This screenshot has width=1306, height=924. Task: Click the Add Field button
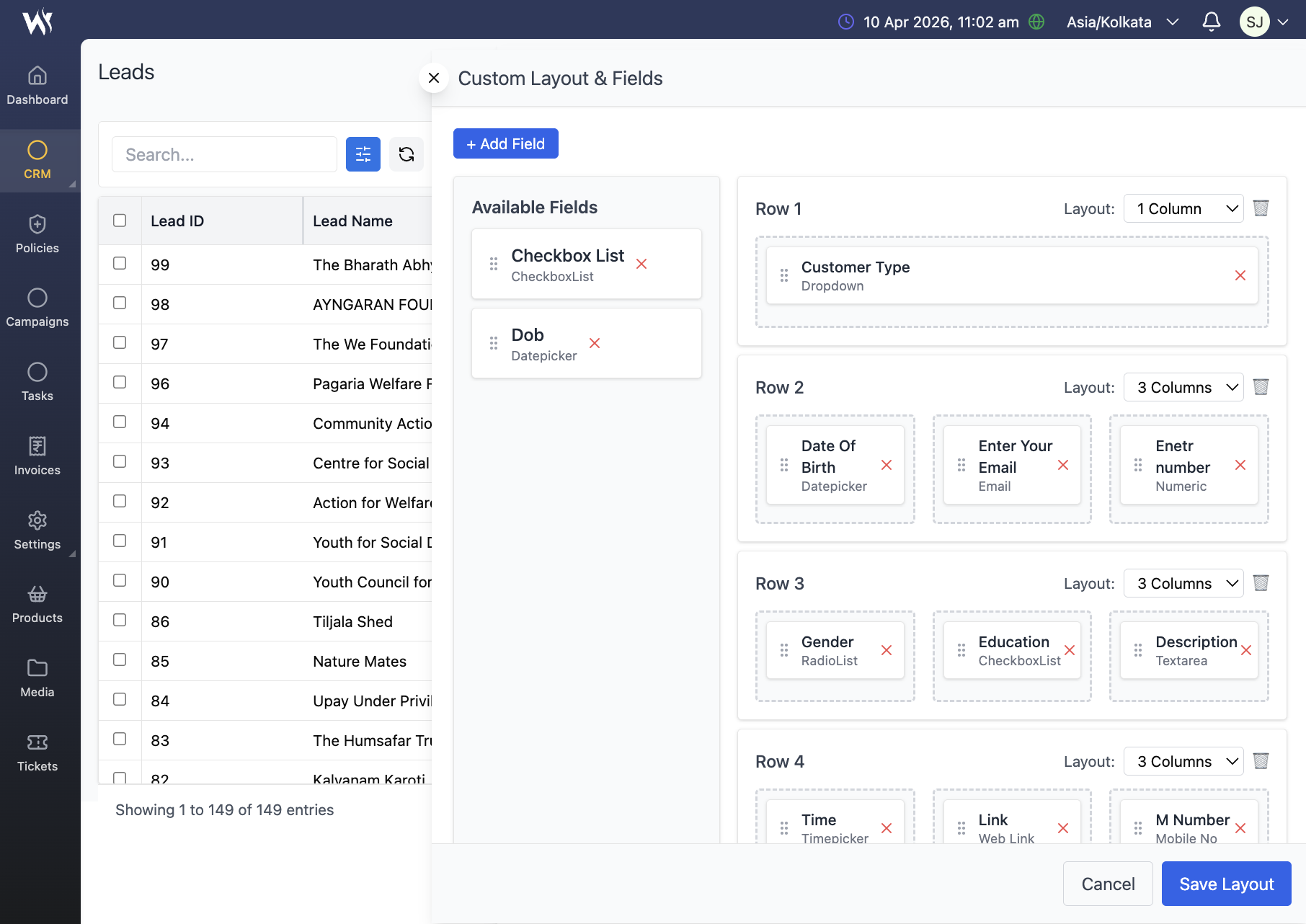coord(505,144)
